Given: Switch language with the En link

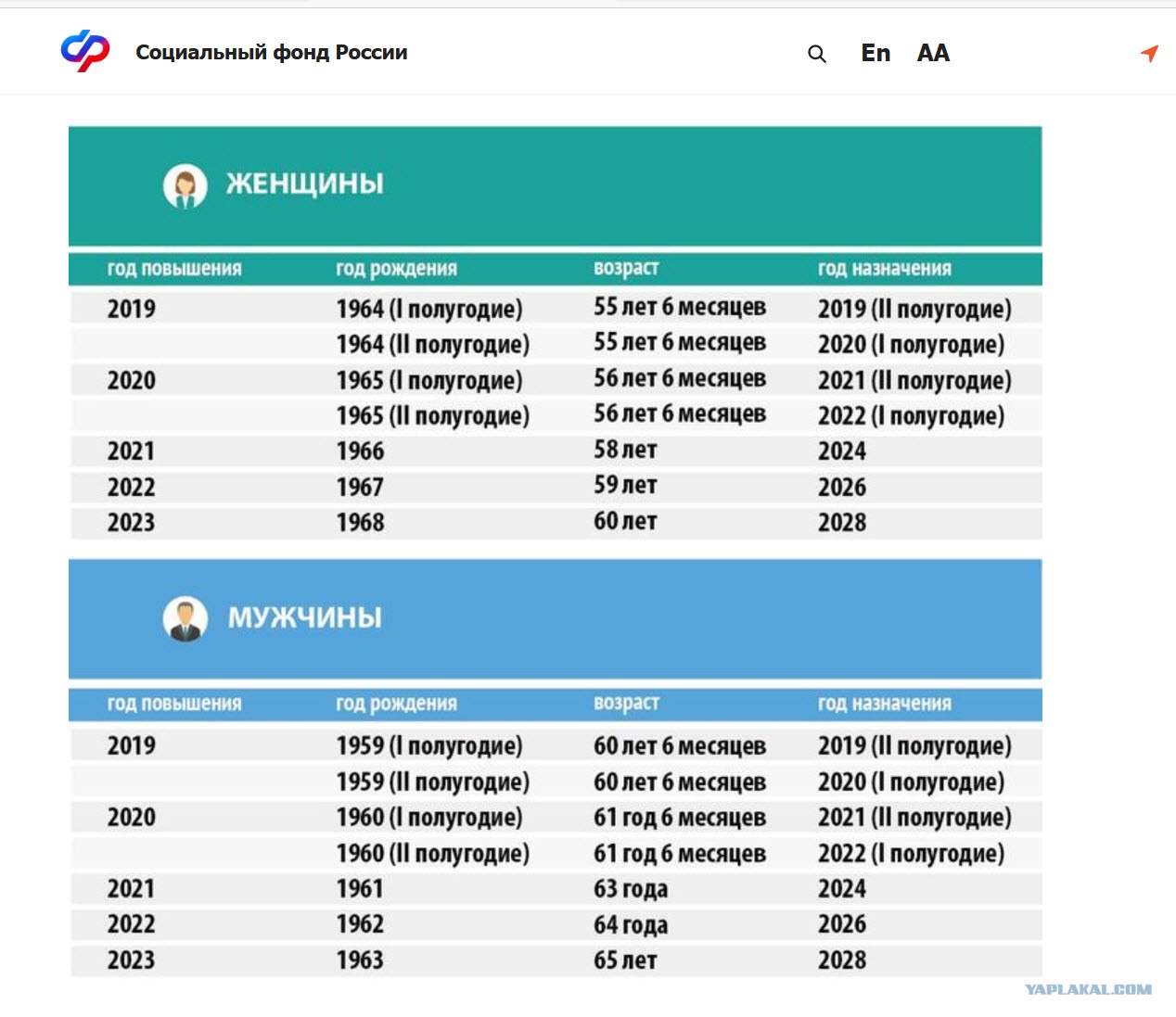Looking at the screenshot, I should 876,53.
